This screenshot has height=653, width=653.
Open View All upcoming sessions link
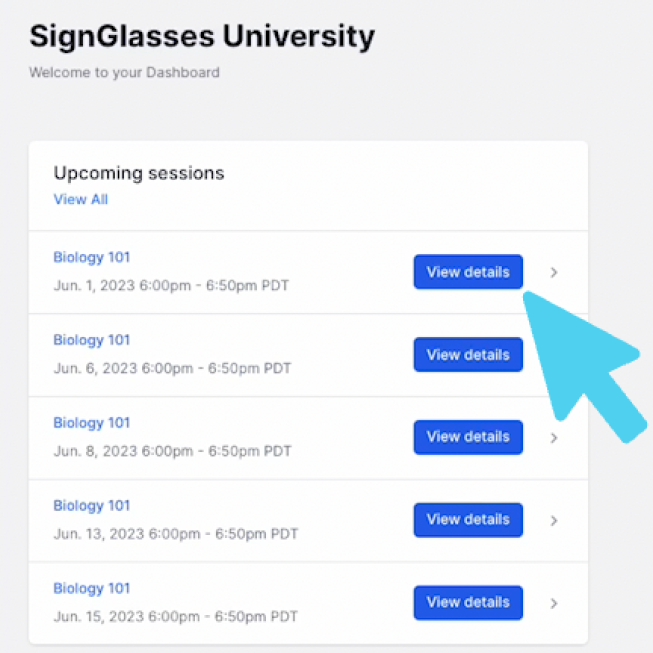(x=80, y=199)
